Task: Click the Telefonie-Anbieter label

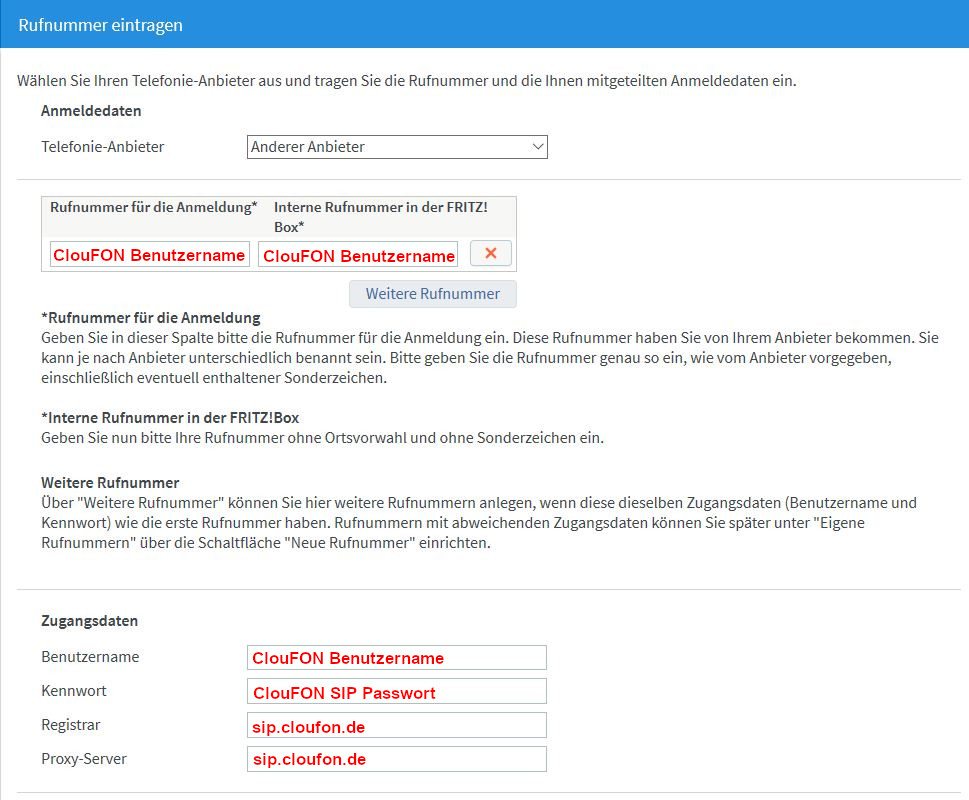Action: click(103, 147)
